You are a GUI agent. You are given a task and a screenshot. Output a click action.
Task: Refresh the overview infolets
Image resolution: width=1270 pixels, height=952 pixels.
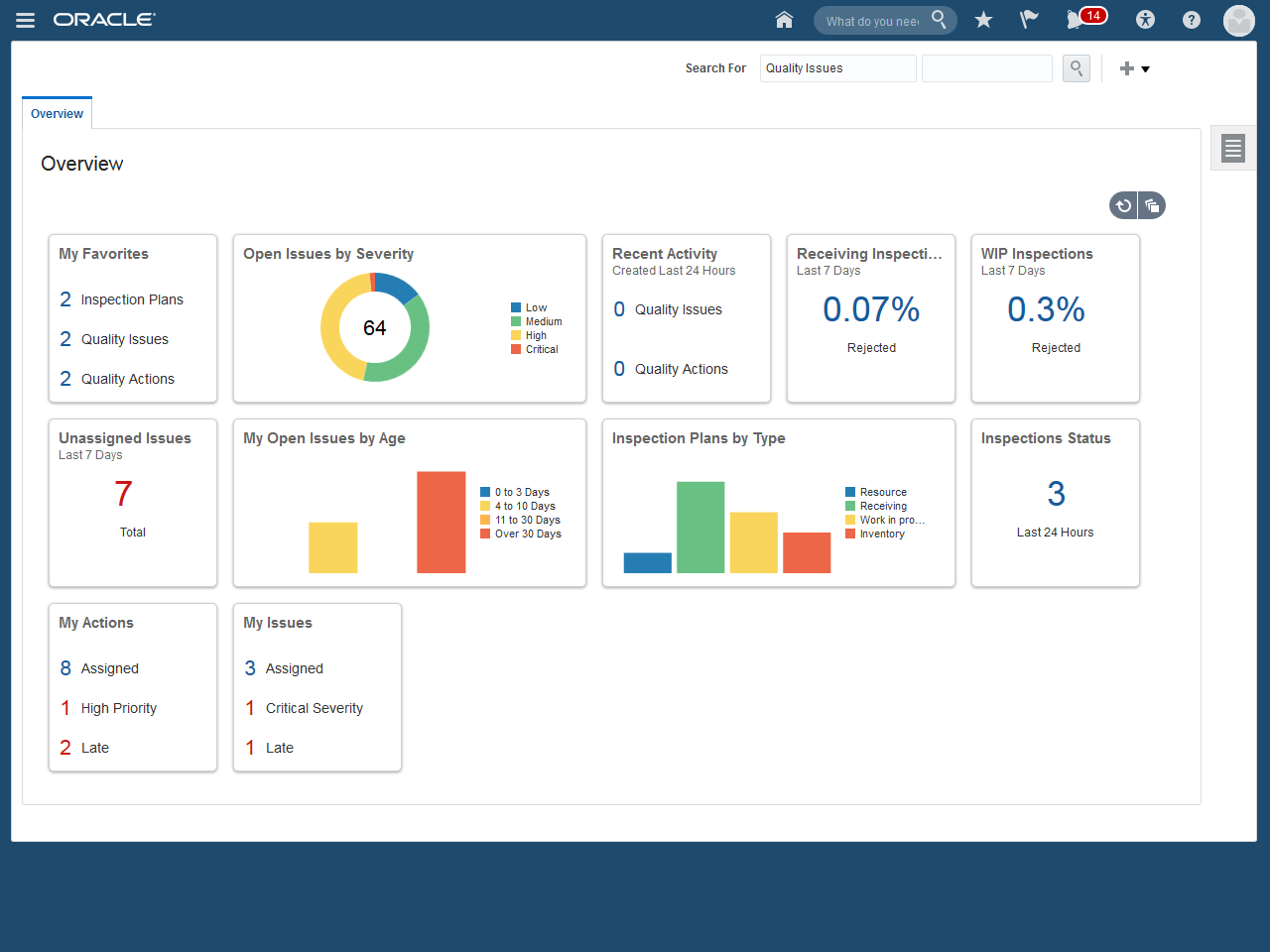point(1123,205)
